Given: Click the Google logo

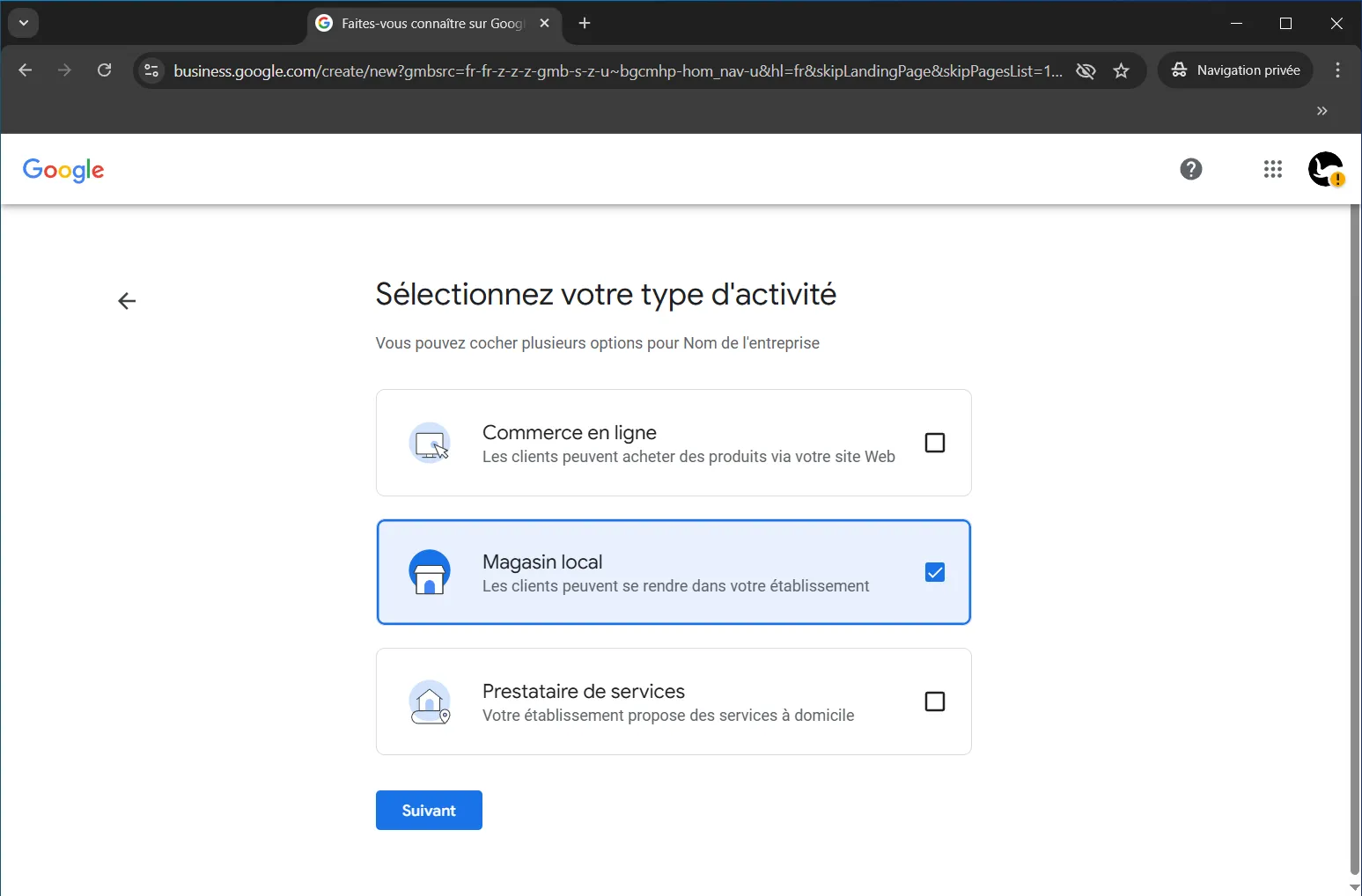Looking at the screenshot, I should [x=63, y=170].
